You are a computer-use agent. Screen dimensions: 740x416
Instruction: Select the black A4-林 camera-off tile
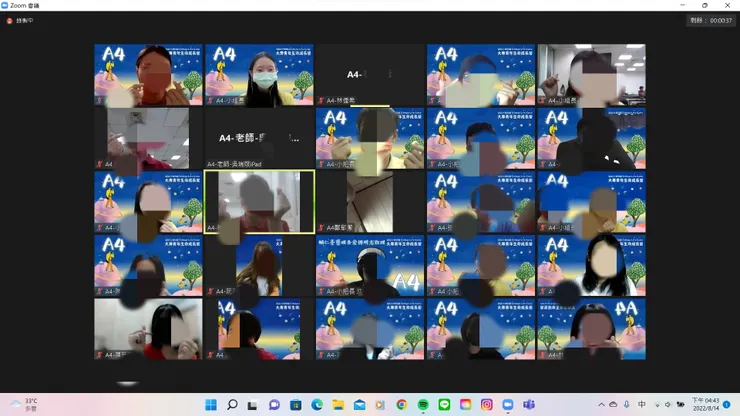click(370, 75)
